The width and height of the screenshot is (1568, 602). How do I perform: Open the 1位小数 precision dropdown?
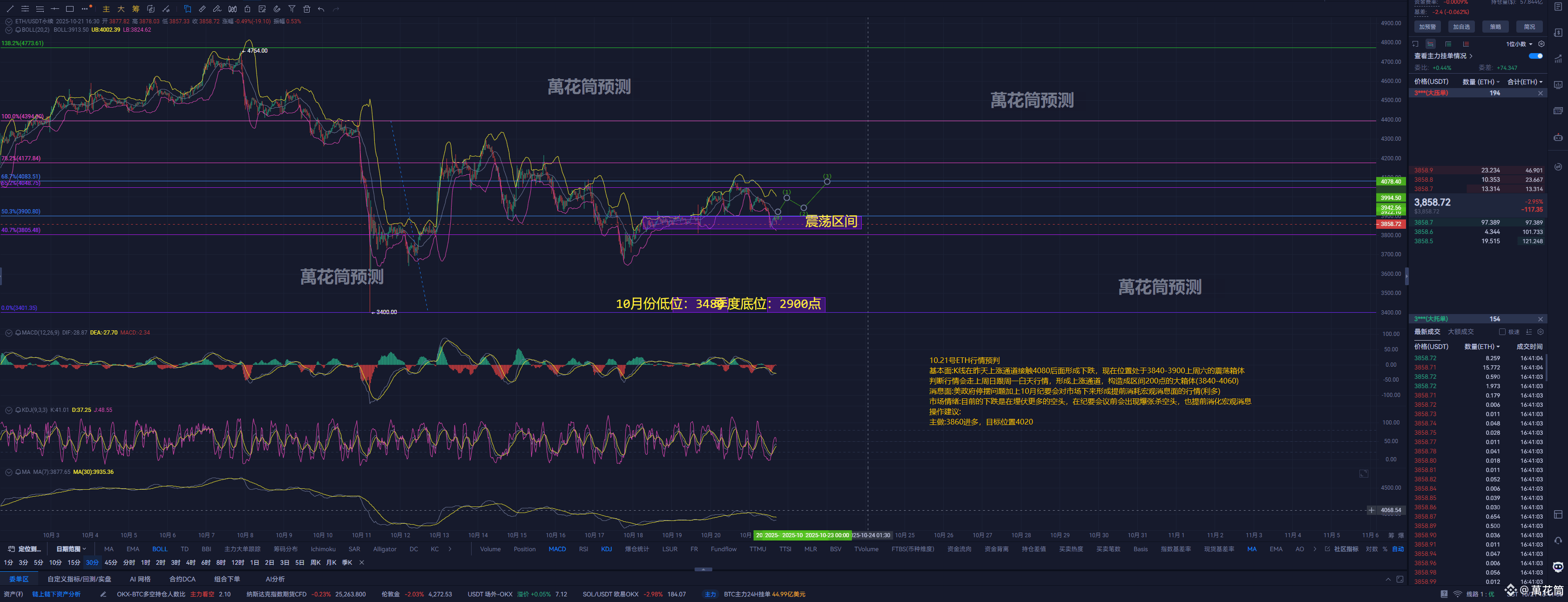point(1518,44)
